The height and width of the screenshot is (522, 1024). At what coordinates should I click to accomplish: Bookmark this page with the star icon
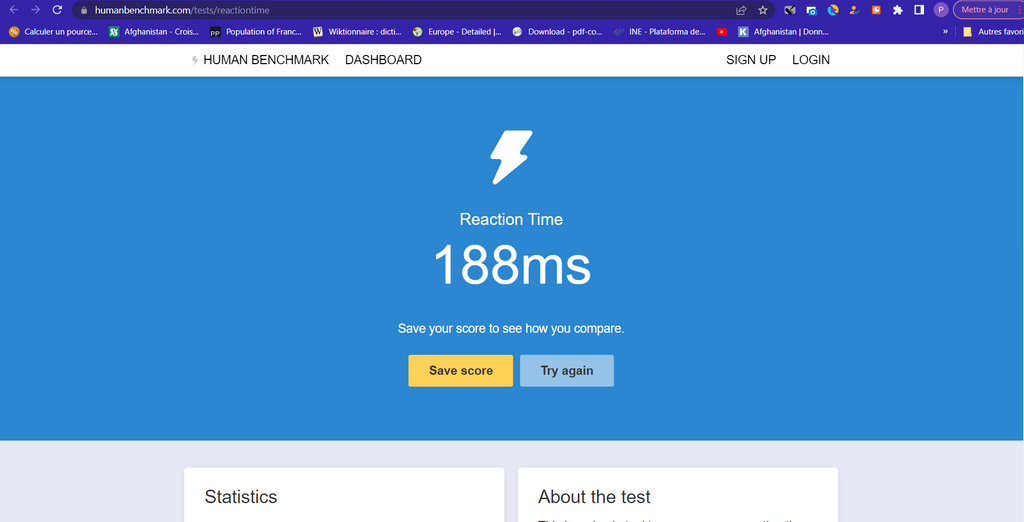pos(763,10)
